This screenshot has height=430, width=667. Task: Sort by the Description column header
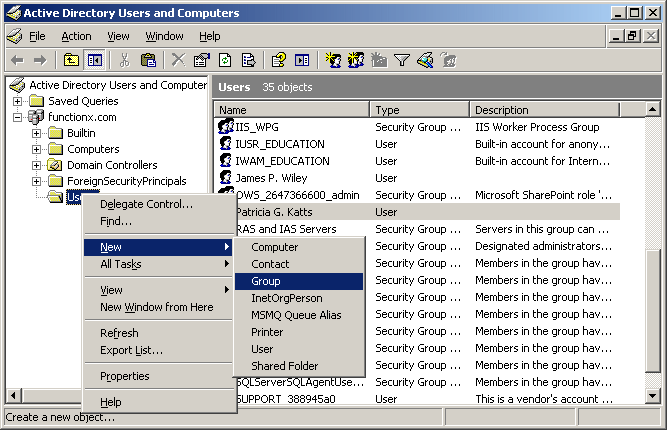tap(545, 110)
